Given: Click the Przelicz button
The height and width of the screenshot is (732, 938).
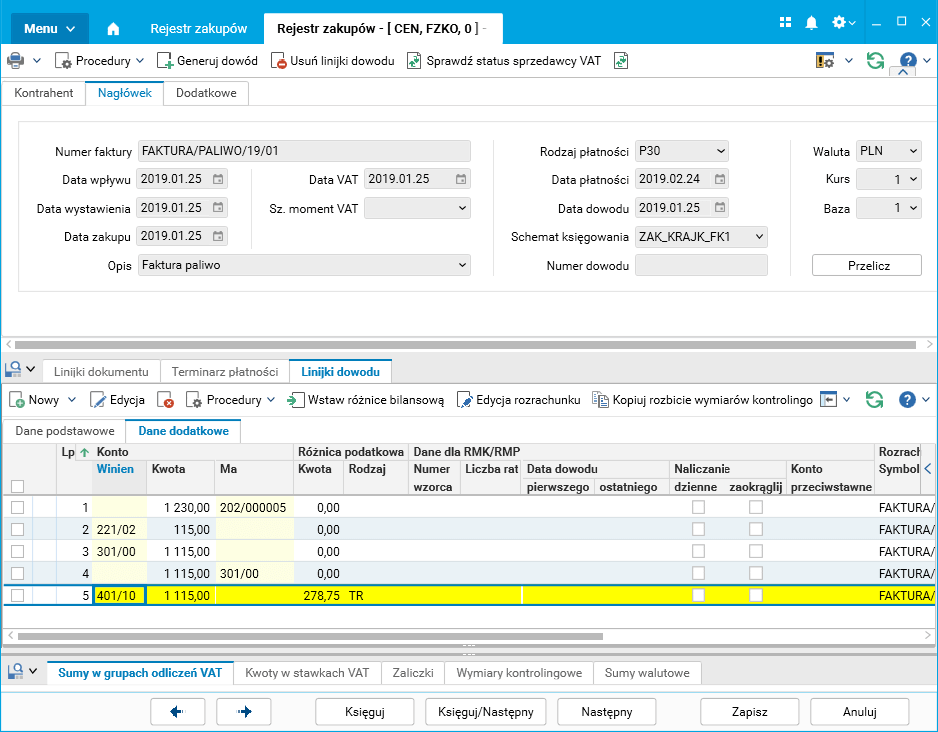Looking at the screenshot, I should click(866, 265).
